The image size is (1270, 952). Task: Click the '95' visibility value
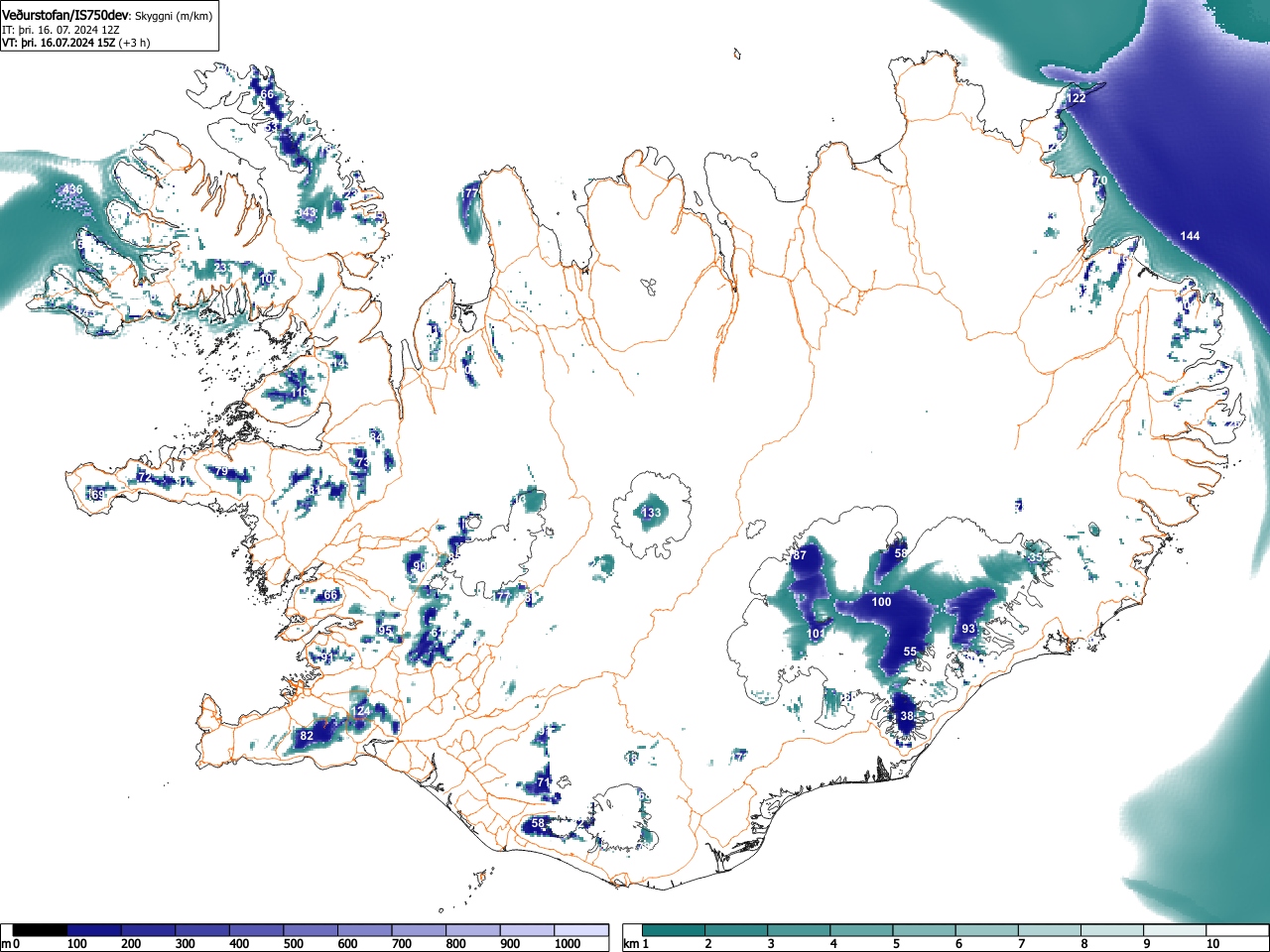(x=385, y=631)
